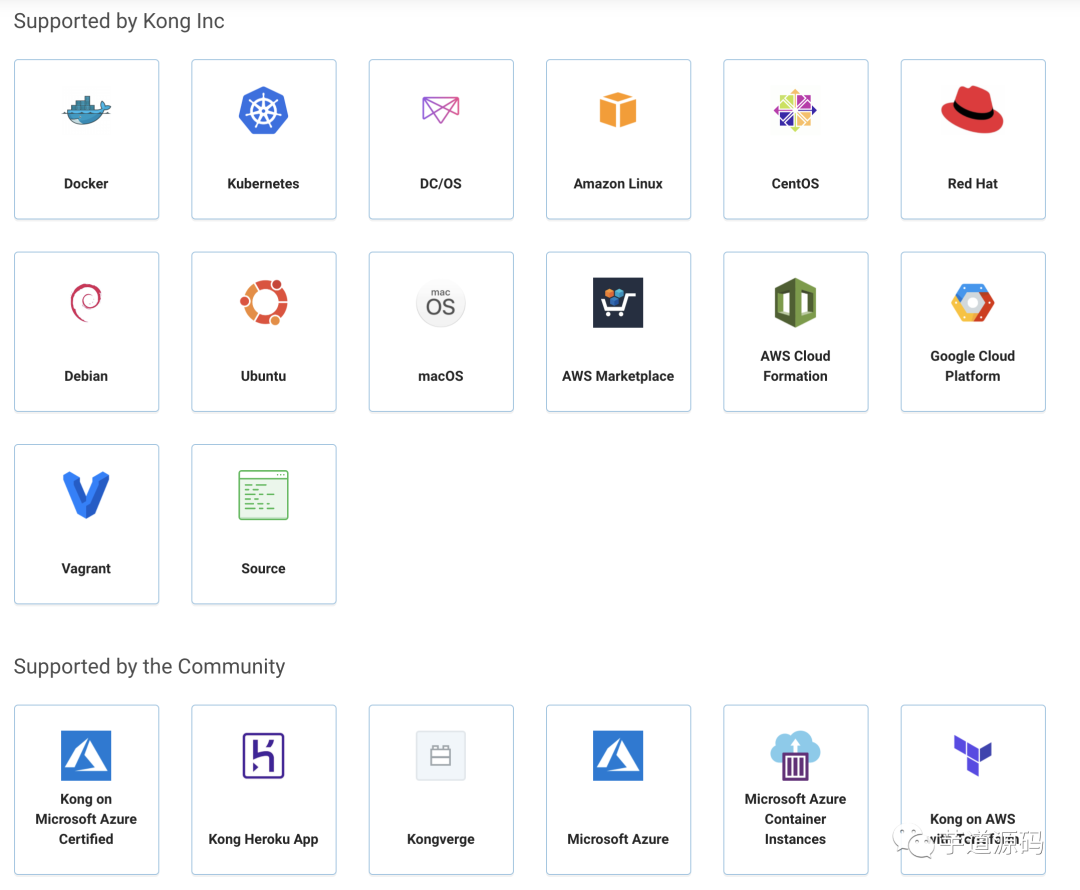Click the AWS Marketplace text label
Viewport: 1080px width, 890px height.
coord(618,376)
